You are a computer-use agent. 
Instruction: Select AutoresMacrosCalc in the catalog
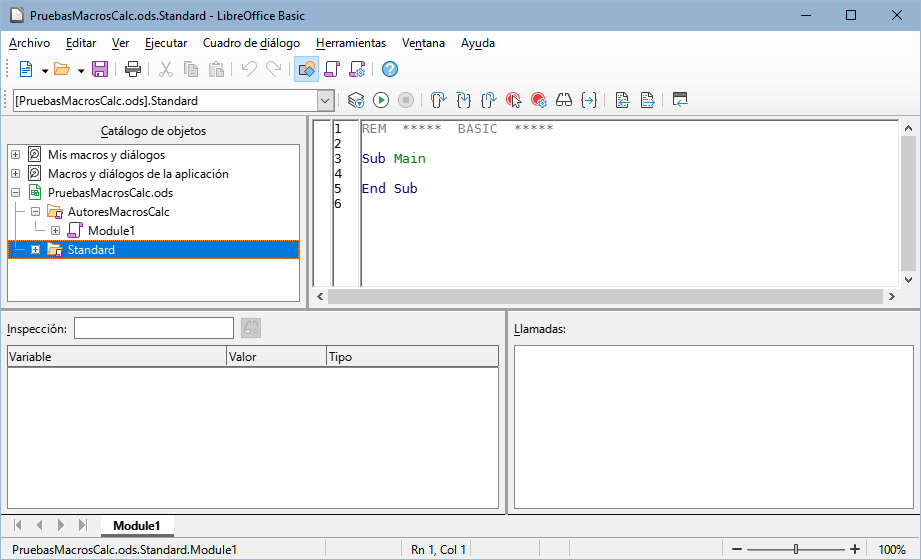point(119,212)
